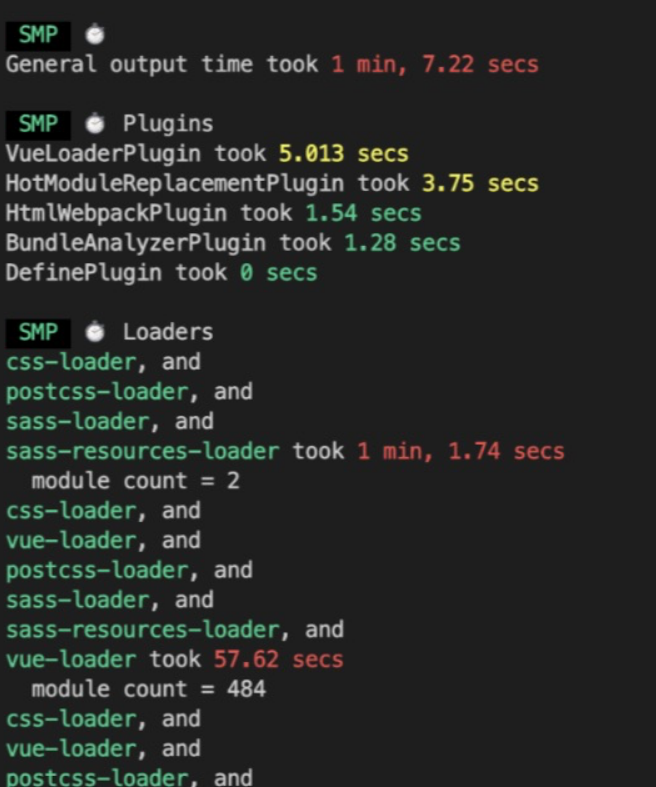Image resolution: width=656 pixels, height=787 pixels.
Task: Click the stopwatch icon beside Plugins heading
Action: pos(94,124)
